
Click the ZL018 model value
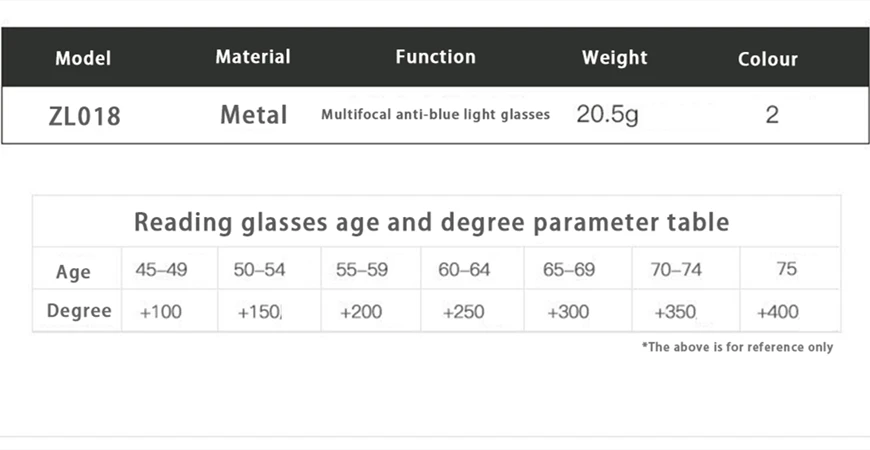coord(84,116)
